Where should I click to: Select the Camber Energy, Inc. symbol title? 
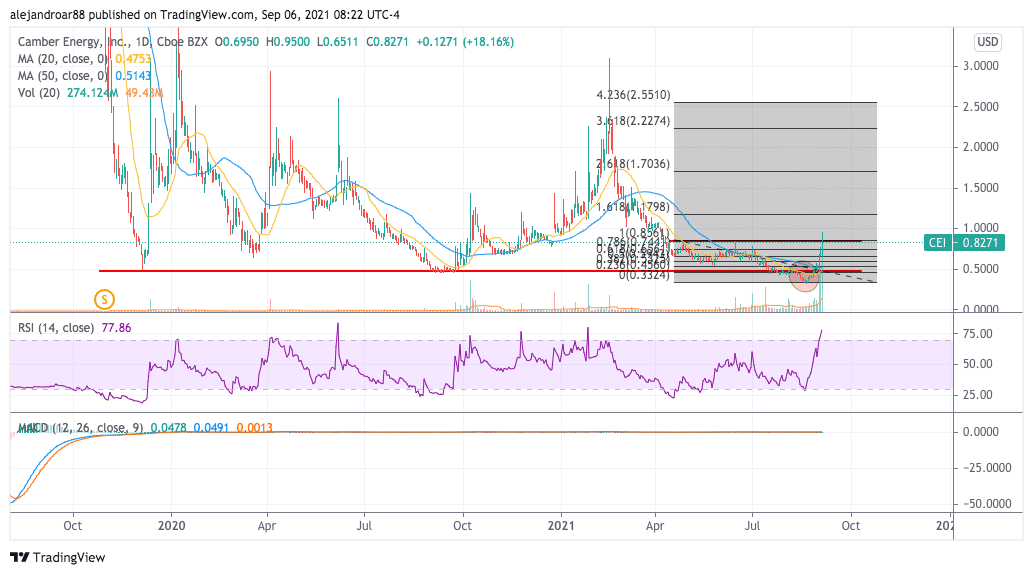[74, 41]
